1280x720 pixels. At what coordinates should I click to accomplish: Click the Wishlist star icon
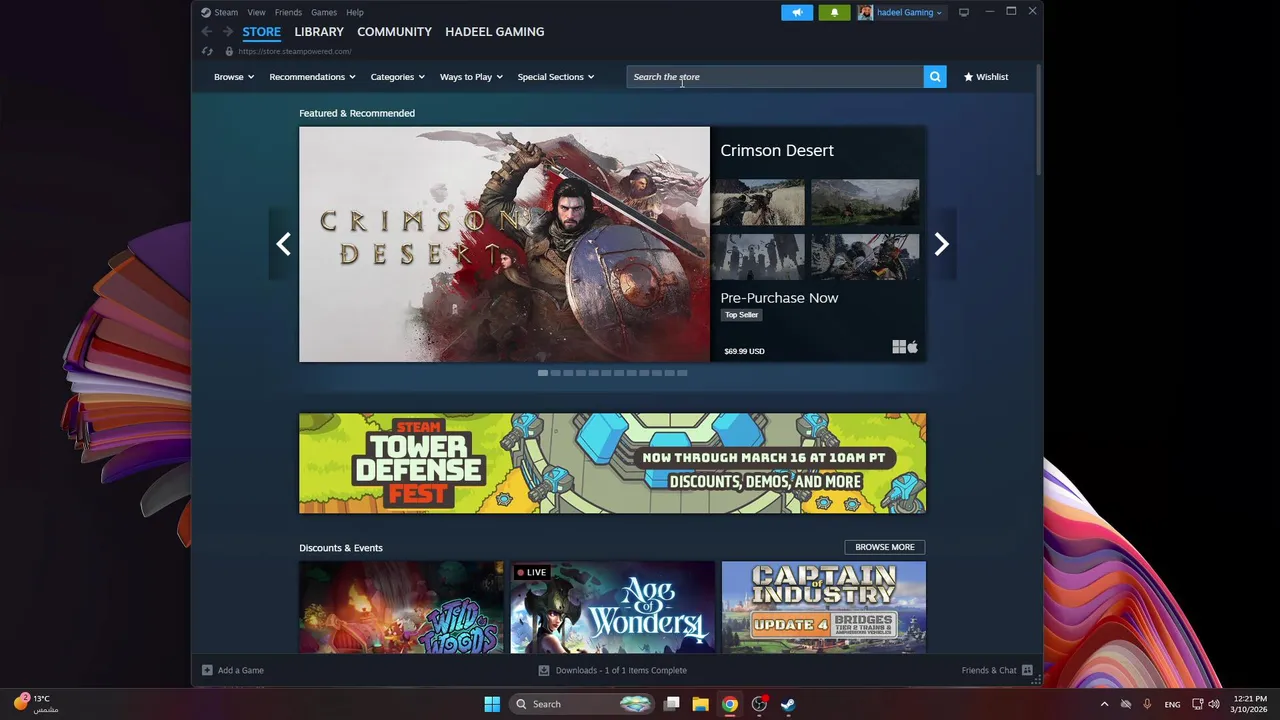(x=968, y=77)
